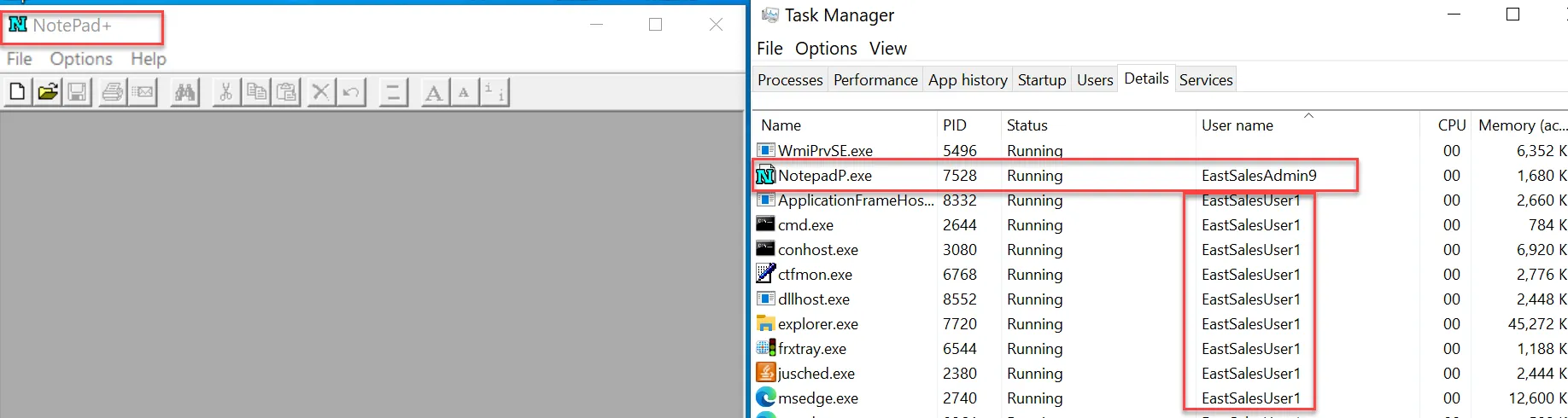
Task: Switch to the Processes tab
Action: 790,79
